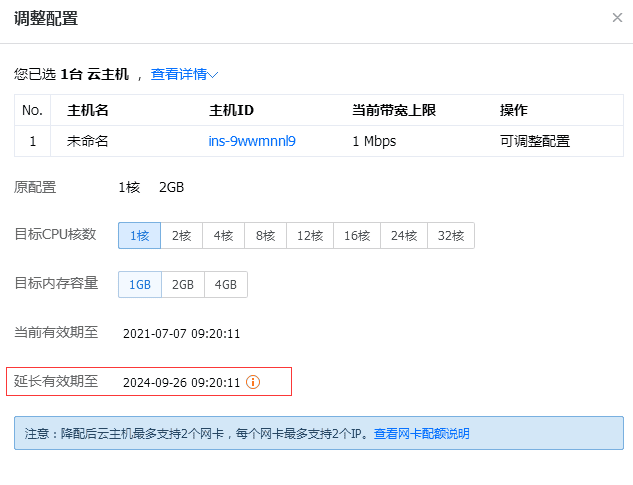Click the orange info icon beside extended expiry date
633x485 pixels.
253,382
